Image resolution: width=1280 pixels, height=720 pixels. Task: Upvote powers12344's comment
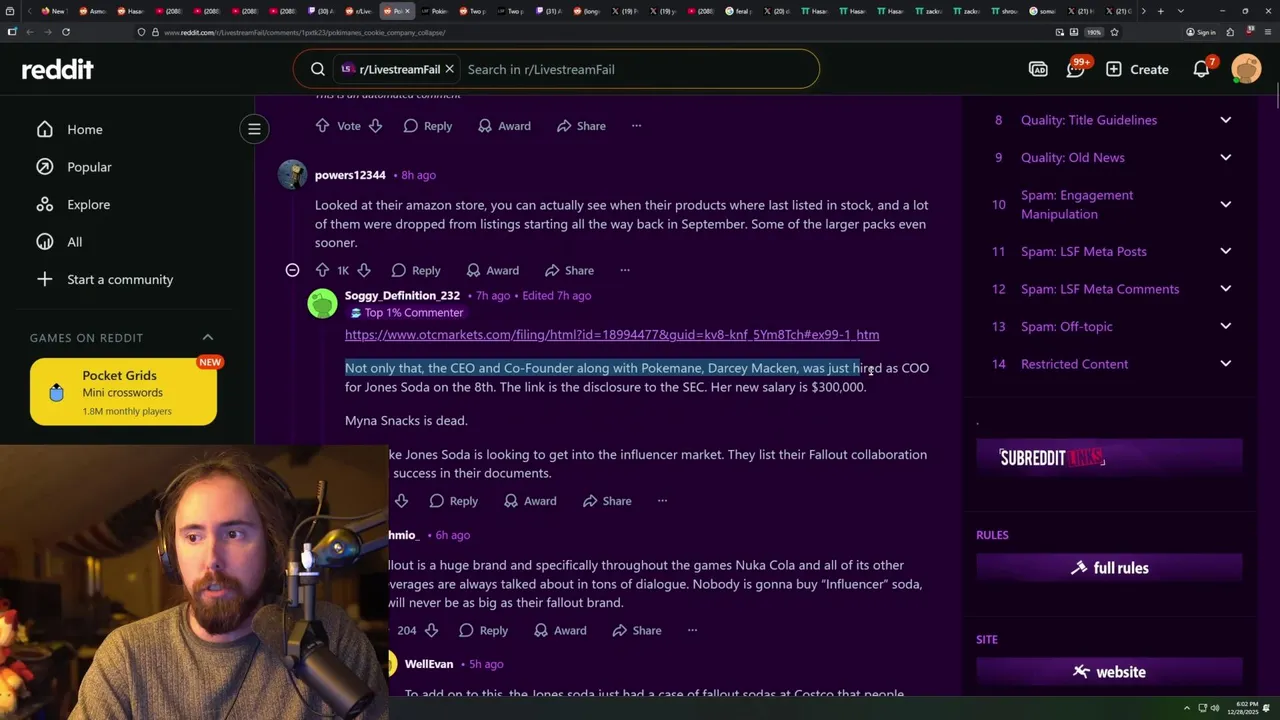click(x=322, y=270)
